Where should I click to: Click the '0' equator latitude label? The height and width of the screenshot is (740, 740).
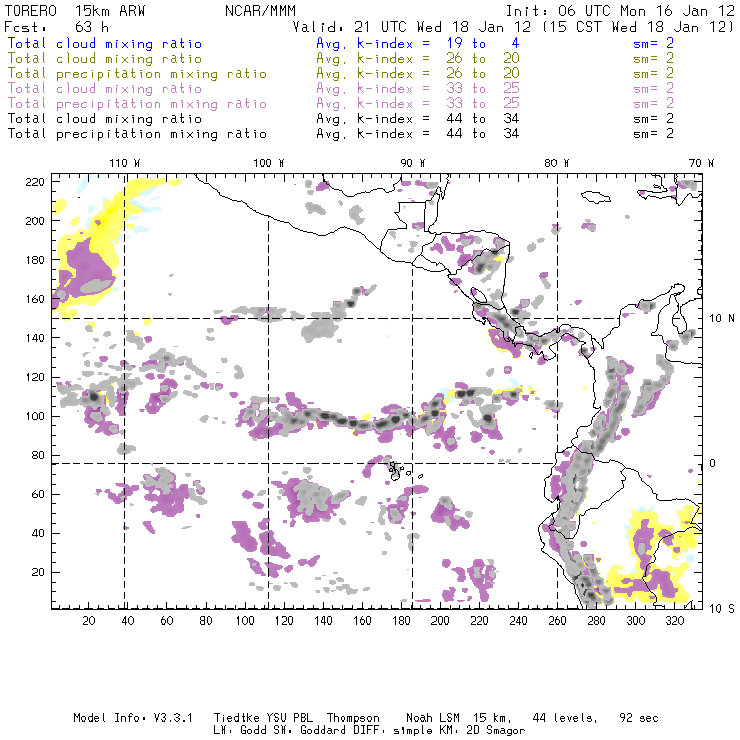coord(712,463)
